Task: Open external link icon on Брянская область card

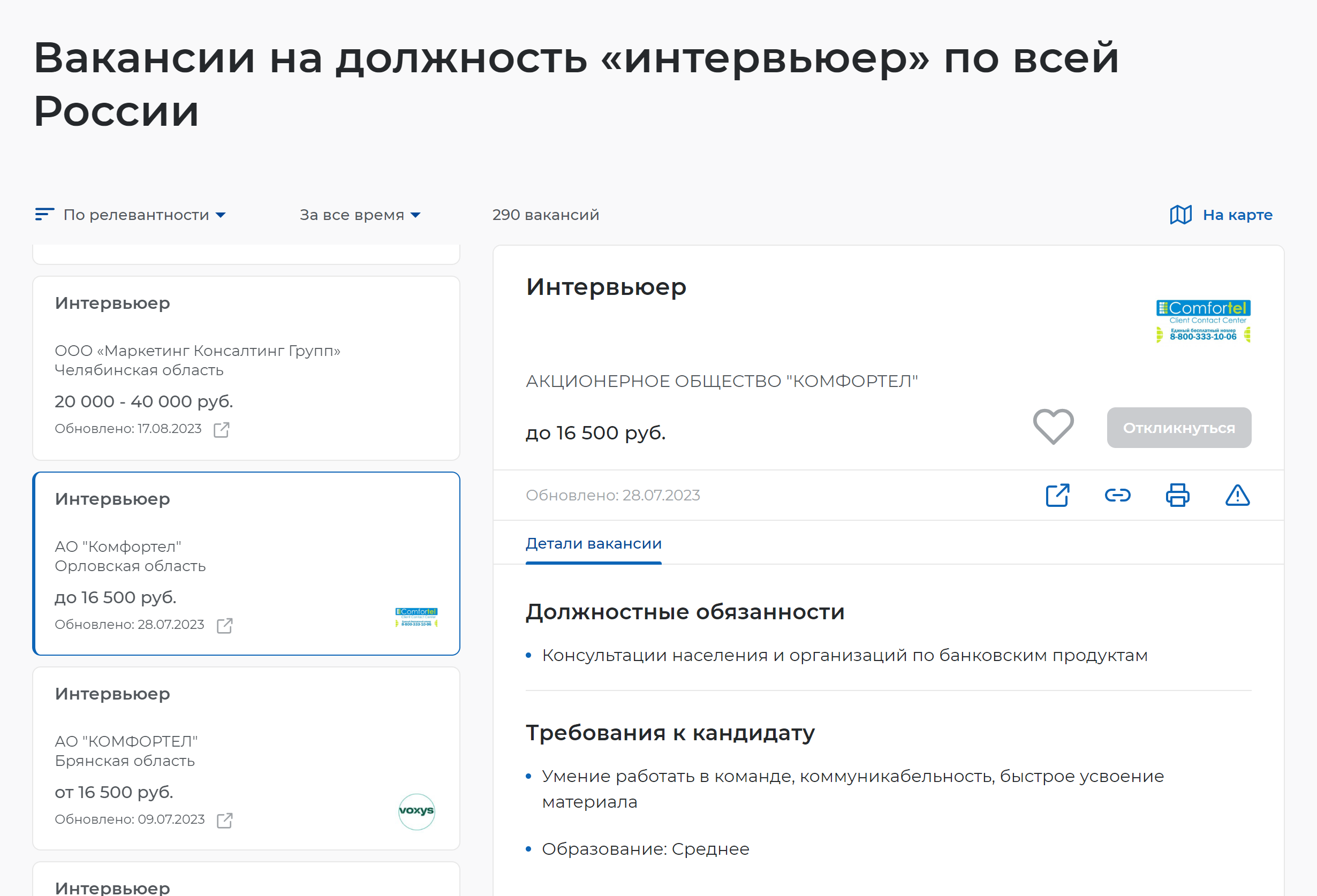Action: [x=225, y=820]
